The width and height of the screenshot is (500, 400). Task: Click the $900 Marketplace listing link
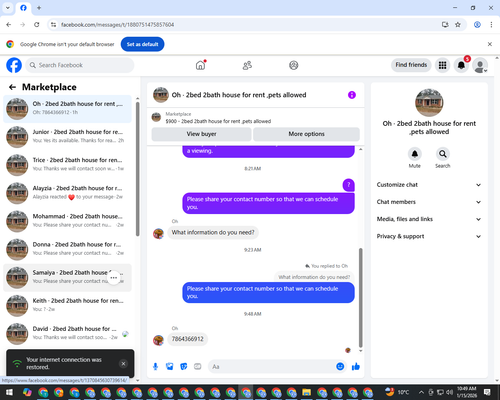point(218,121)
